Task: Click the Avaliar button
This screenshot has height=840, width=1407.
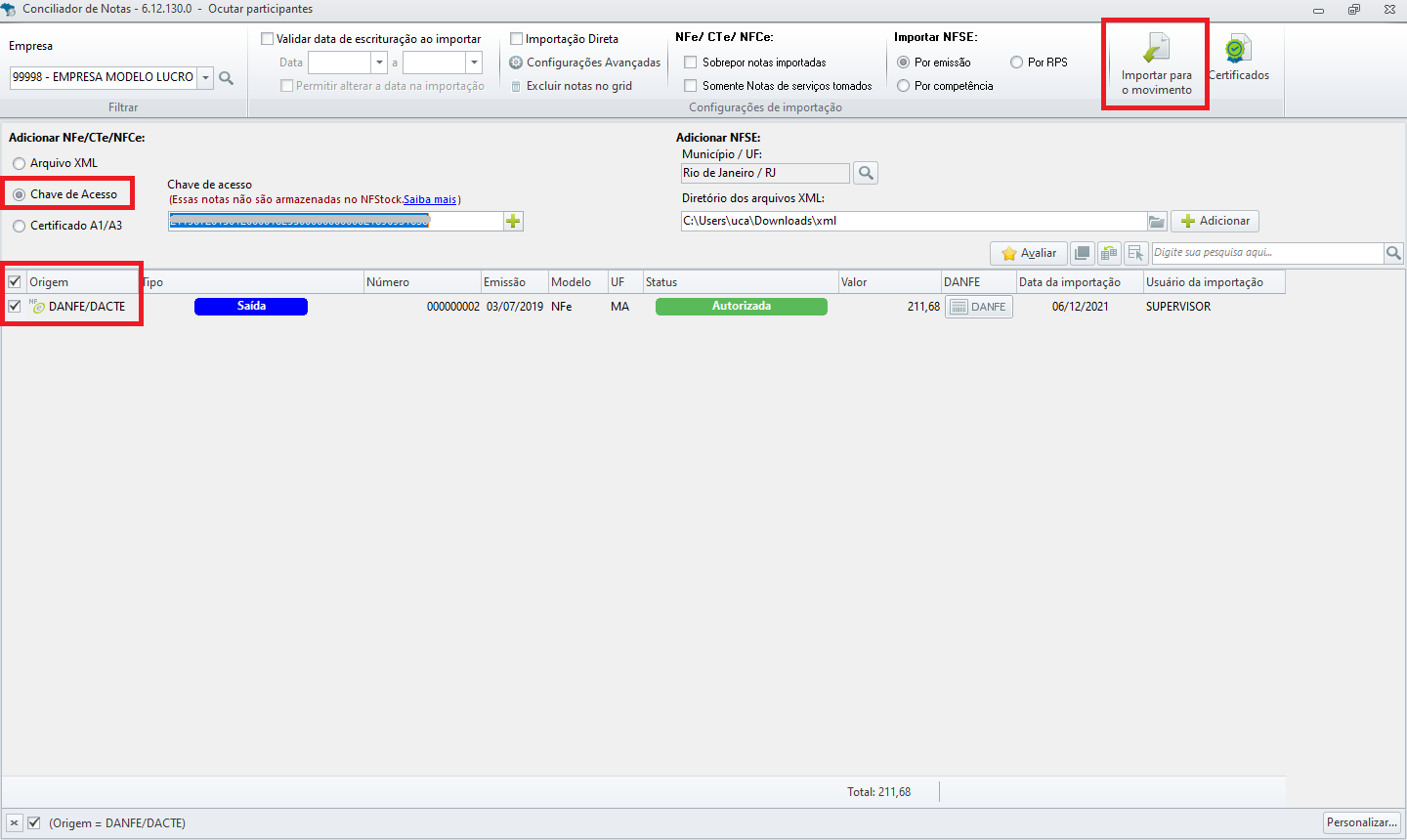Action: coord(1029,253)
